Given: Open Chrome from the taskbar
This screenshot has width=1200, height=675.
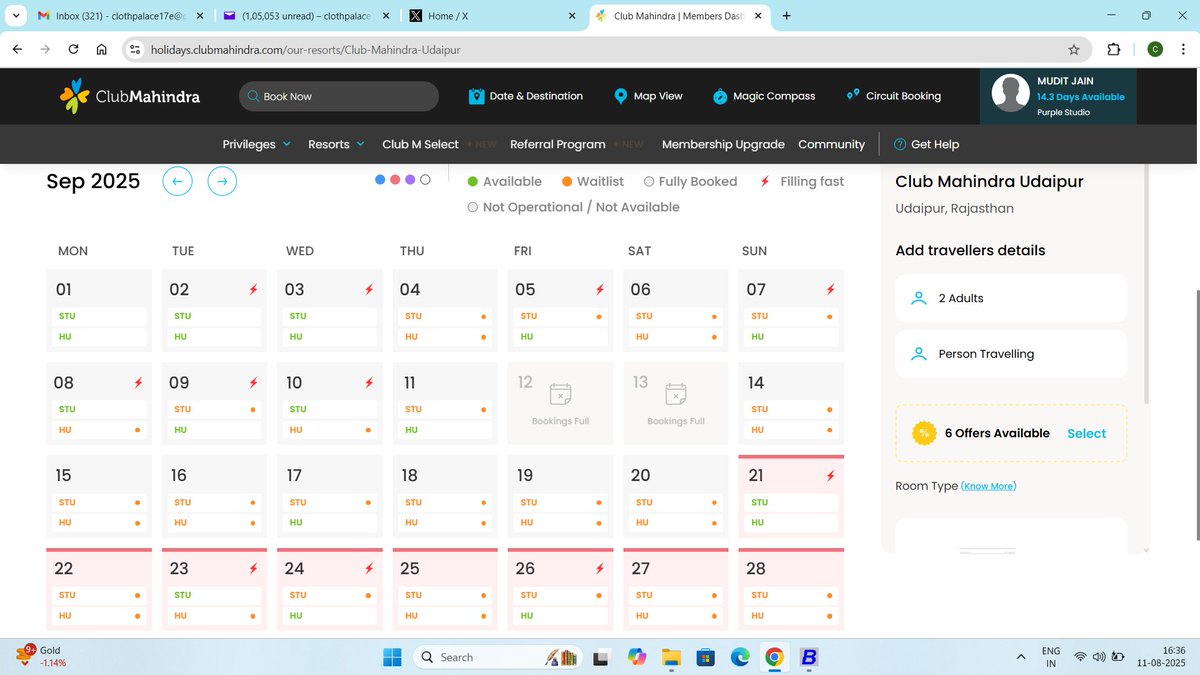Looking at the screenshot, I should tap(773, 657).
